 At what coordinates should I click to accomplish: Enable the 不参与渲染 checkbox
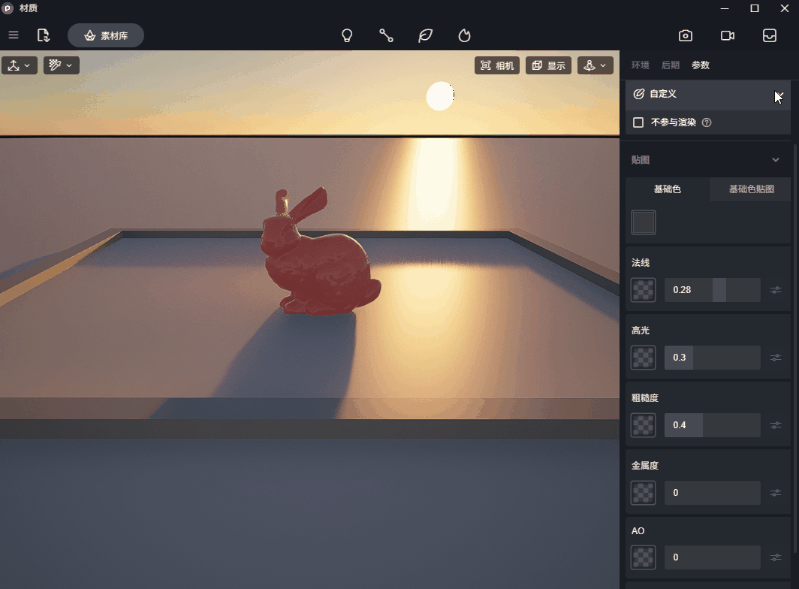pos(638,122)
